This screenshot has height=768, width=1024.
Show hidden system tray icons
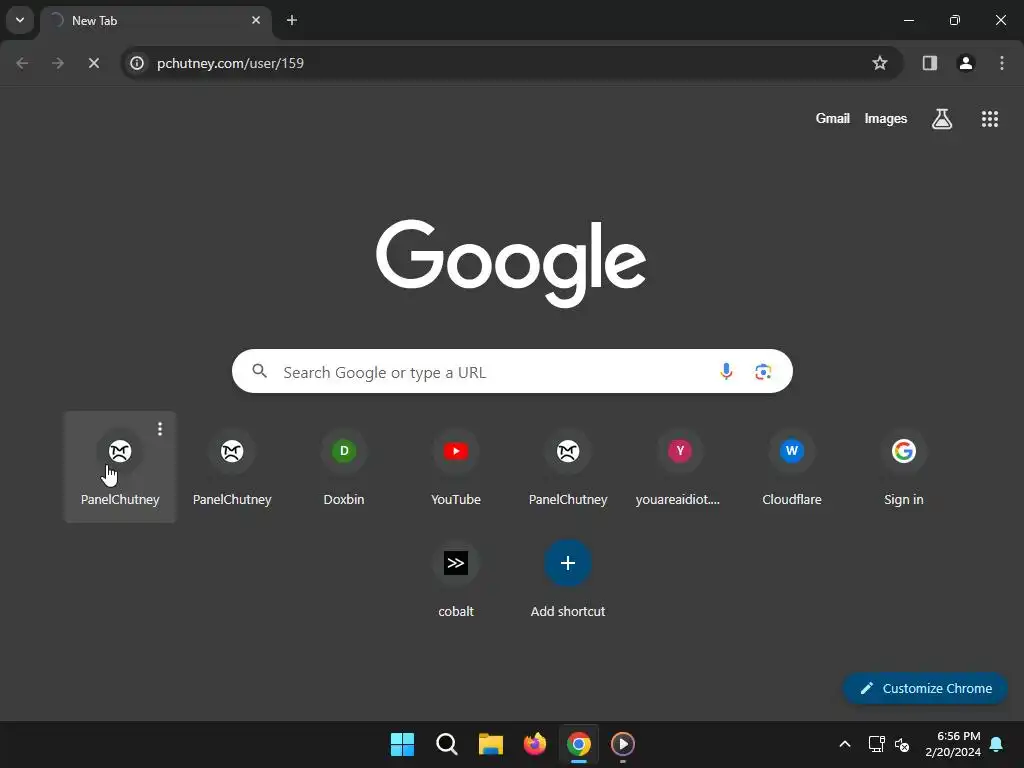[x=844, y=744]
